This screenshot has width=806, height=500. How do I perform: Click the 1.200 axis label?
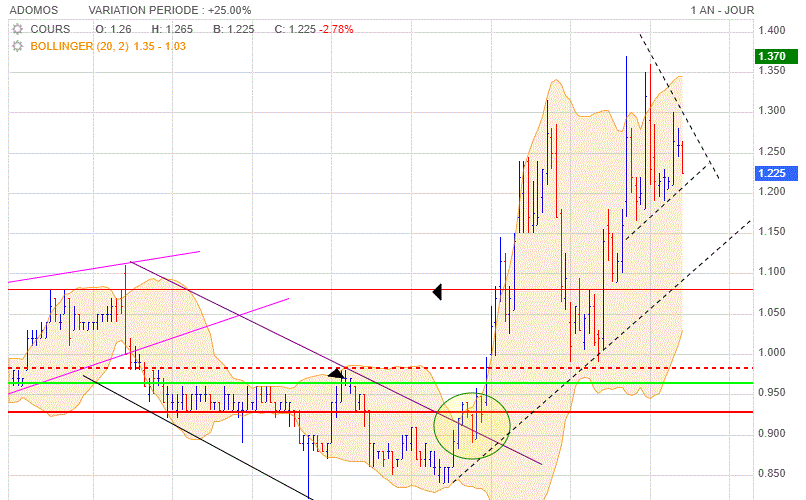[772, 191]
